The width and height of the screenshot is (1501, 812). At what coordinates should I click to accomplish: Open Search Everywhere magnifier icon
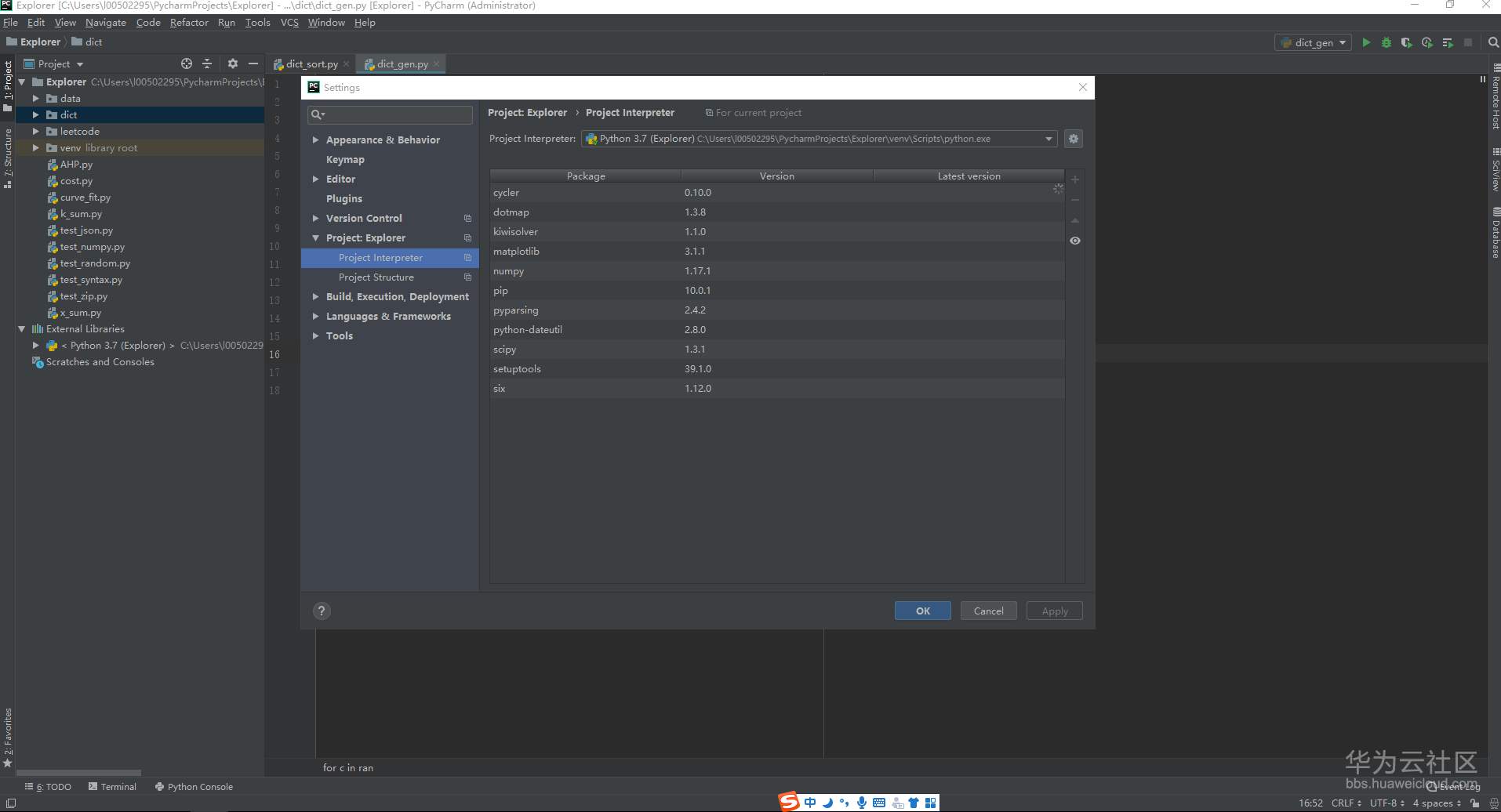1493,42
